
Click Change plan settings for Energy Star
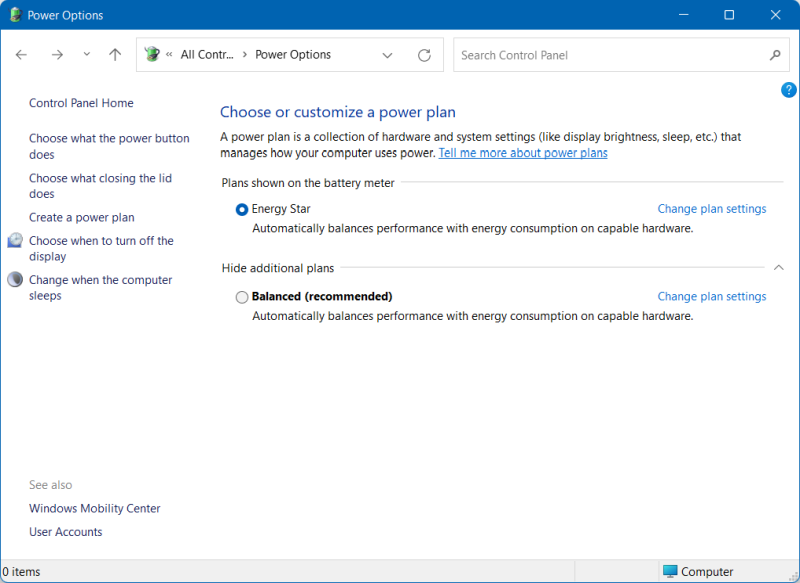pos(712,209)
